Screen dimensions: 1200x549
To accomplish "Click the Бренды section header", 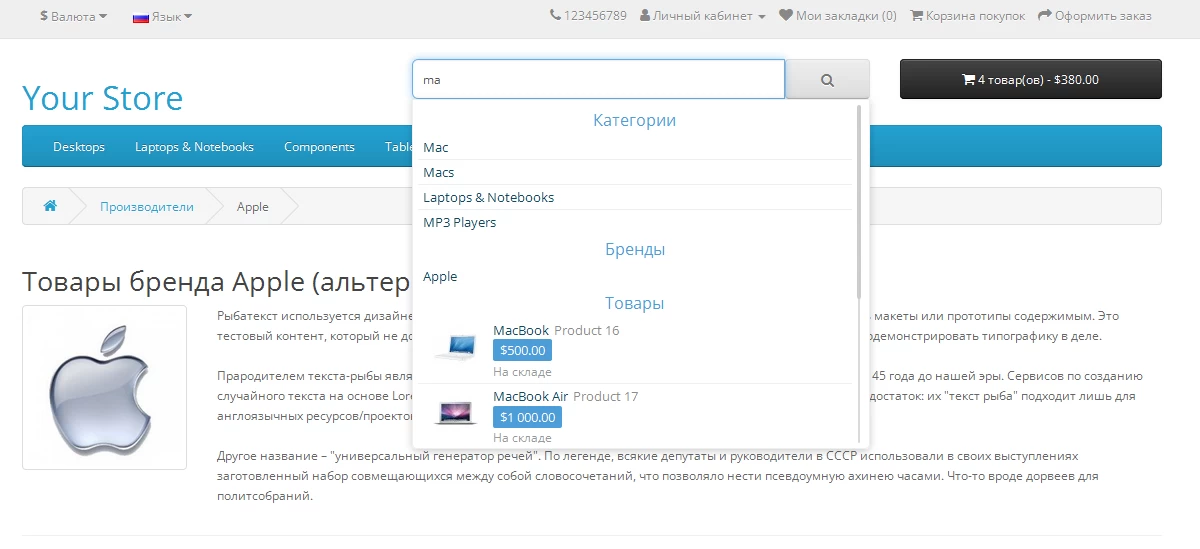I will (x=634, y=249).
